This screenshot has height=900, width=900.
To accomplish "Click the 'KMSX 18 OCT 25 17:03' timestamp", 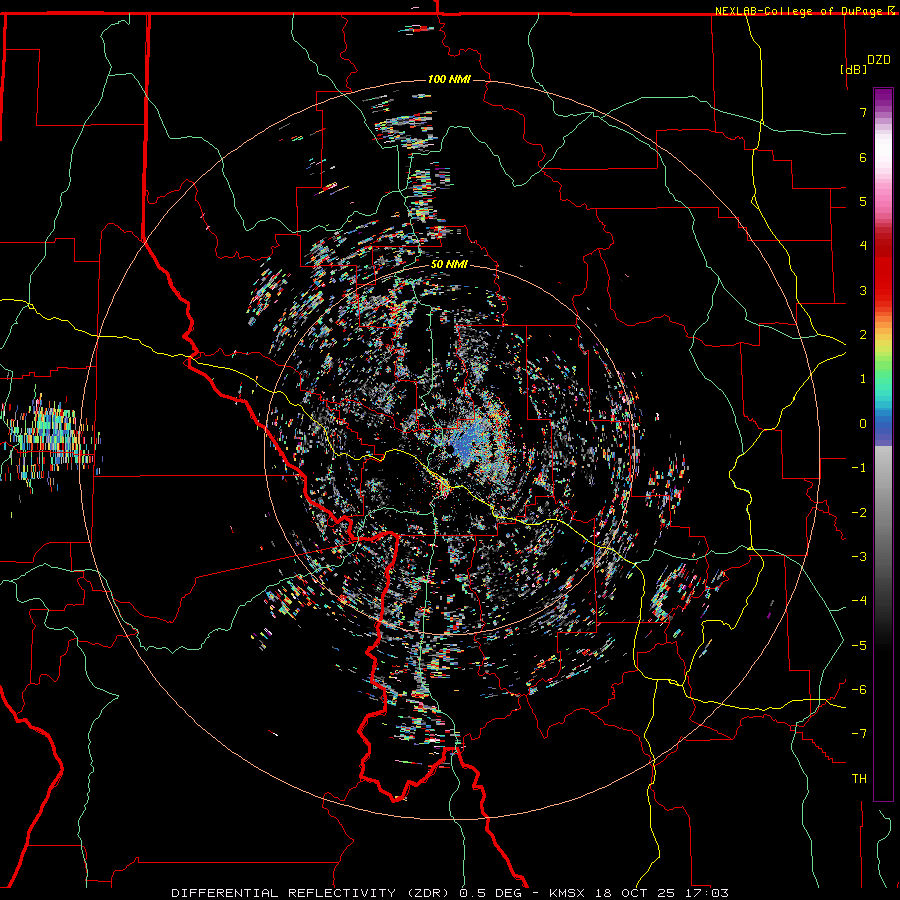I will pyautogui.click(x=639, y=893).
